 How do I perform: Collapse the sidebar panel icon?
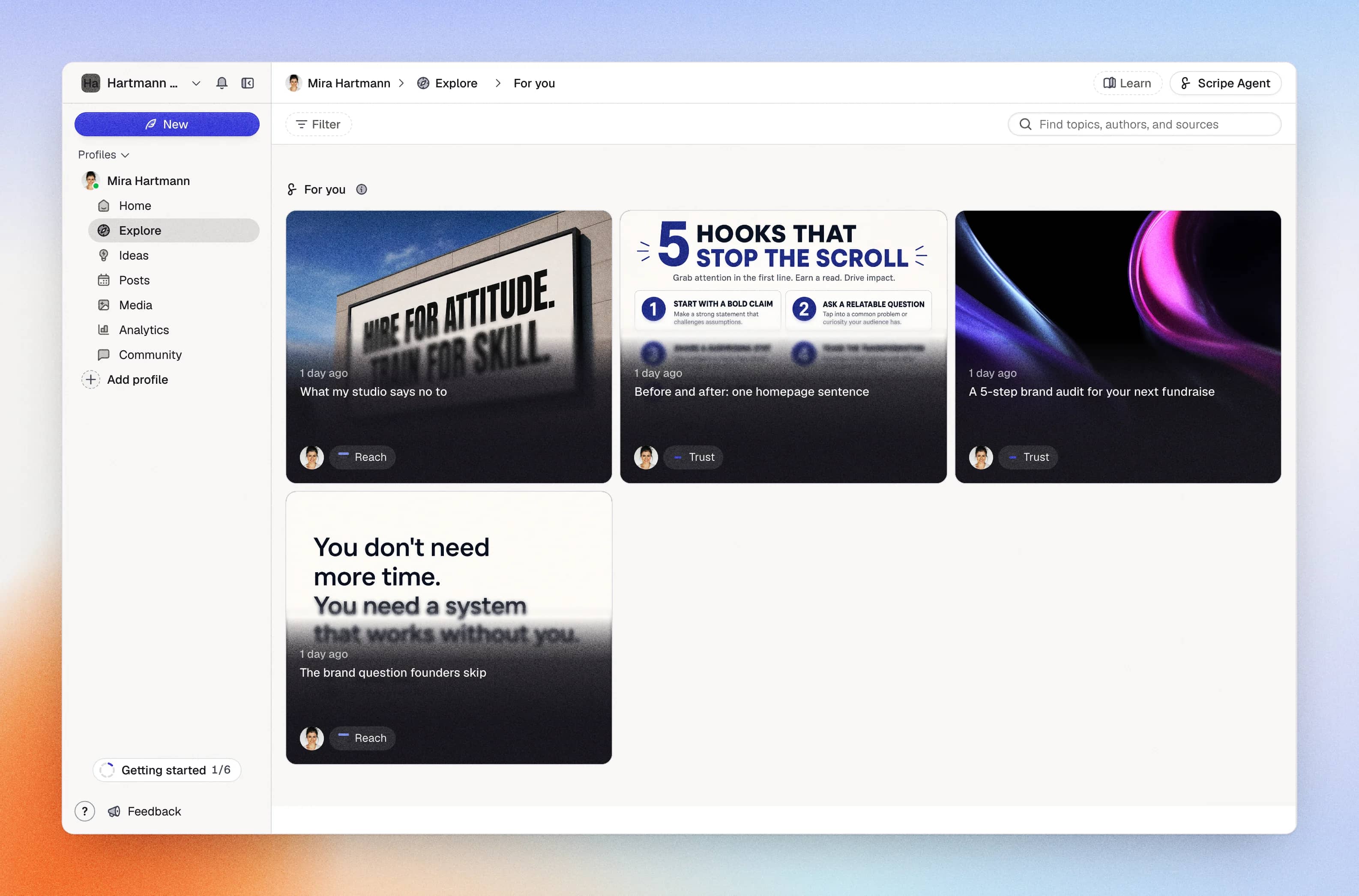pyautogui.click(x=248, y=83)
